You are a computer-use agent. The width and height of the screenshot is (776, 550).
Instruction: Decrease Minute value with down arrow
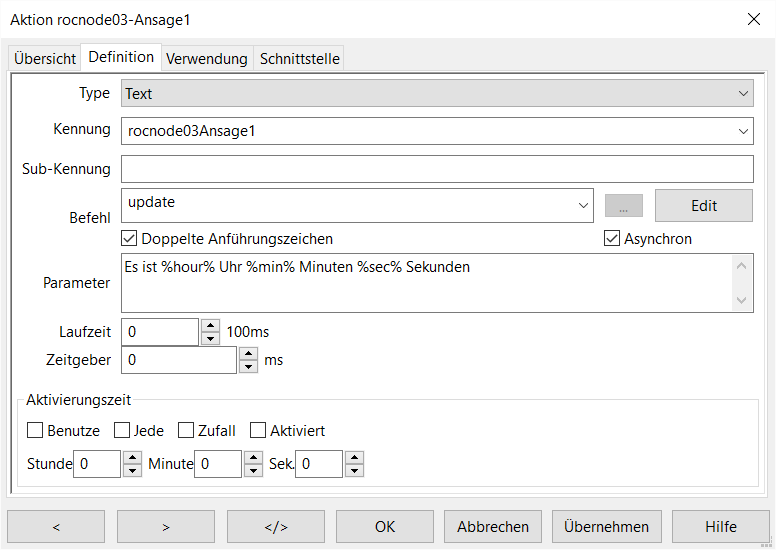253,470
